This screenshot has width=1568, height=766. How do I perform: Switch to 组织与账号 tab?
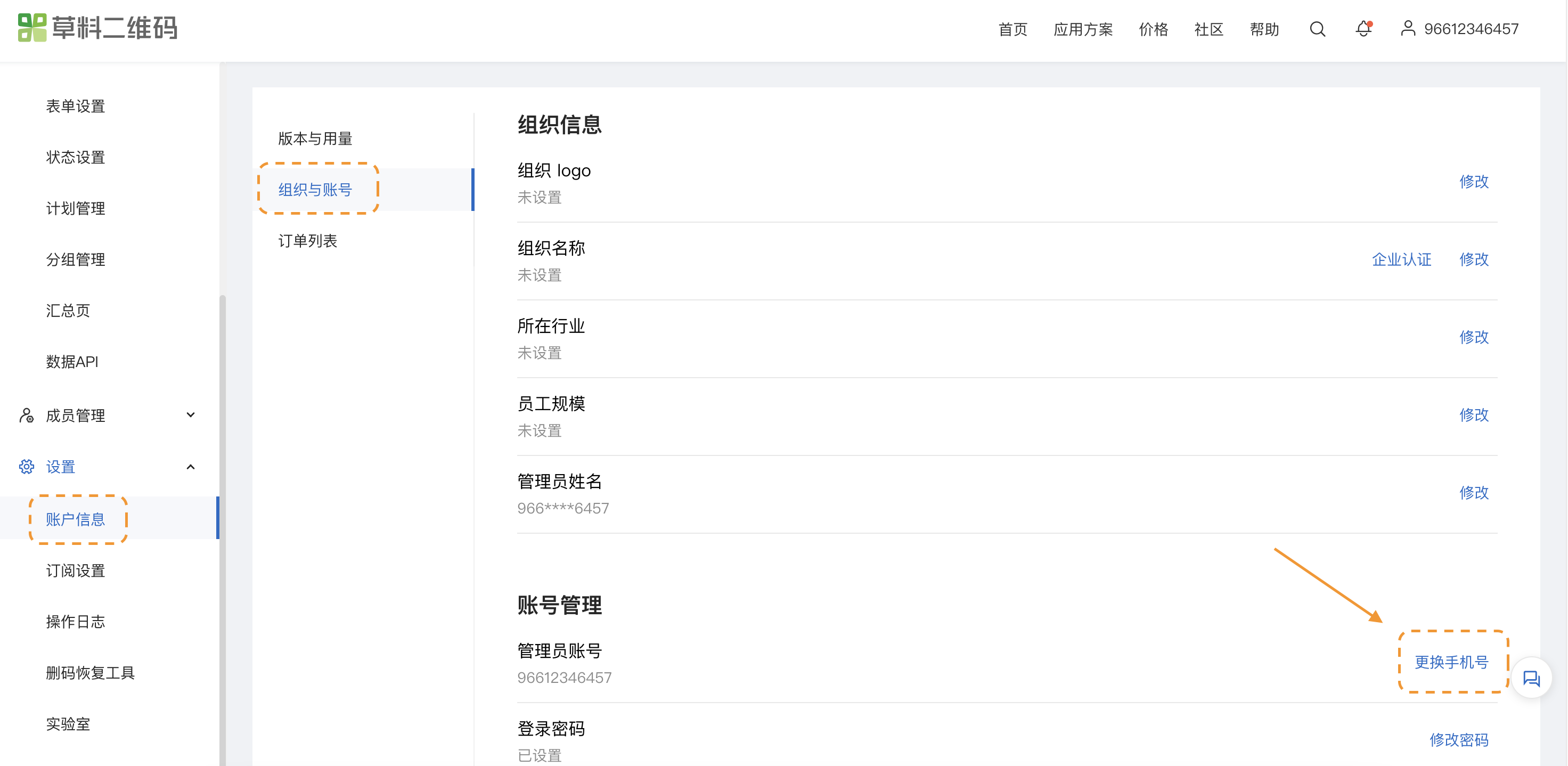tap(315, 190)
